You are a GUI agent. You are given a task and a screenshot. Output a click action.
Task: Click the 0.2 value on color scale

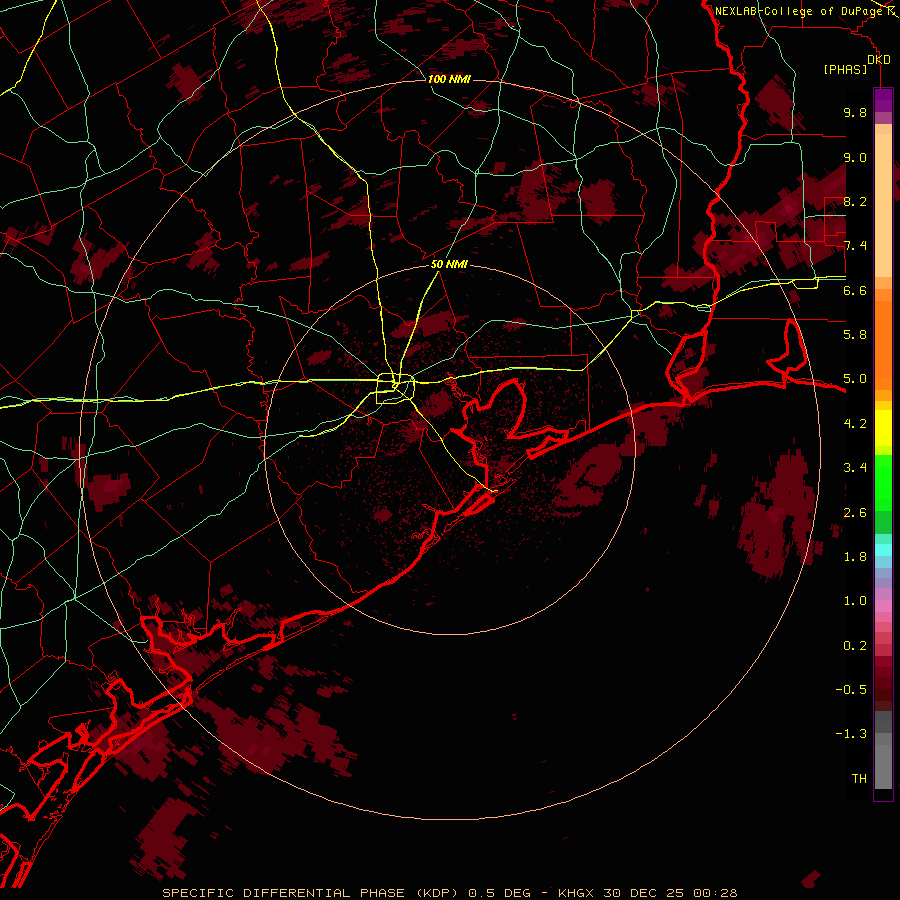[855, 646]
